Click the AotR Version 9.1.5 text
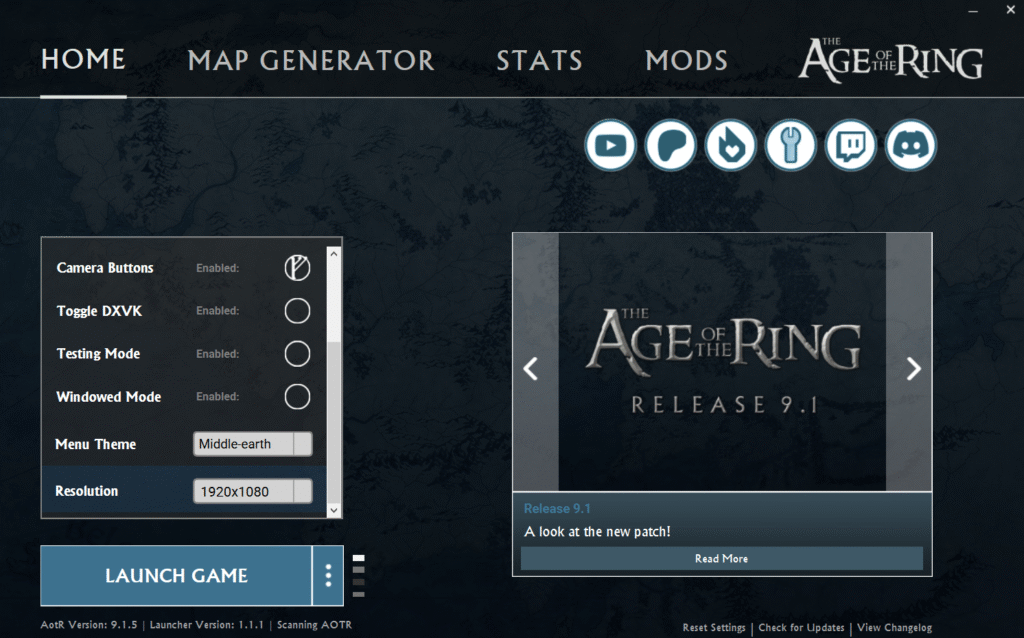The height and width of the screenshot is (638, 1024). [x=89, y=625]
